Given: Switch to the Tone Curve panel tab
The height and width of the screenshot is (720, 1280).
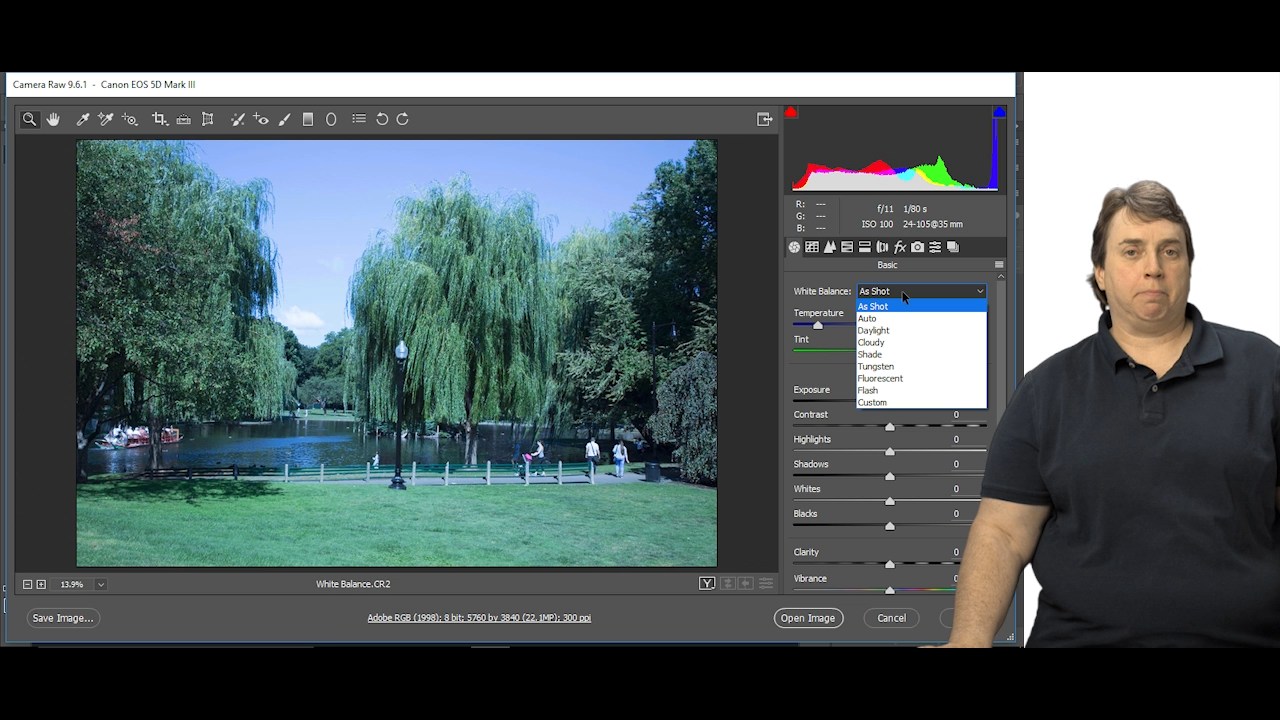Looking at the screenshot, I should 812,247.
